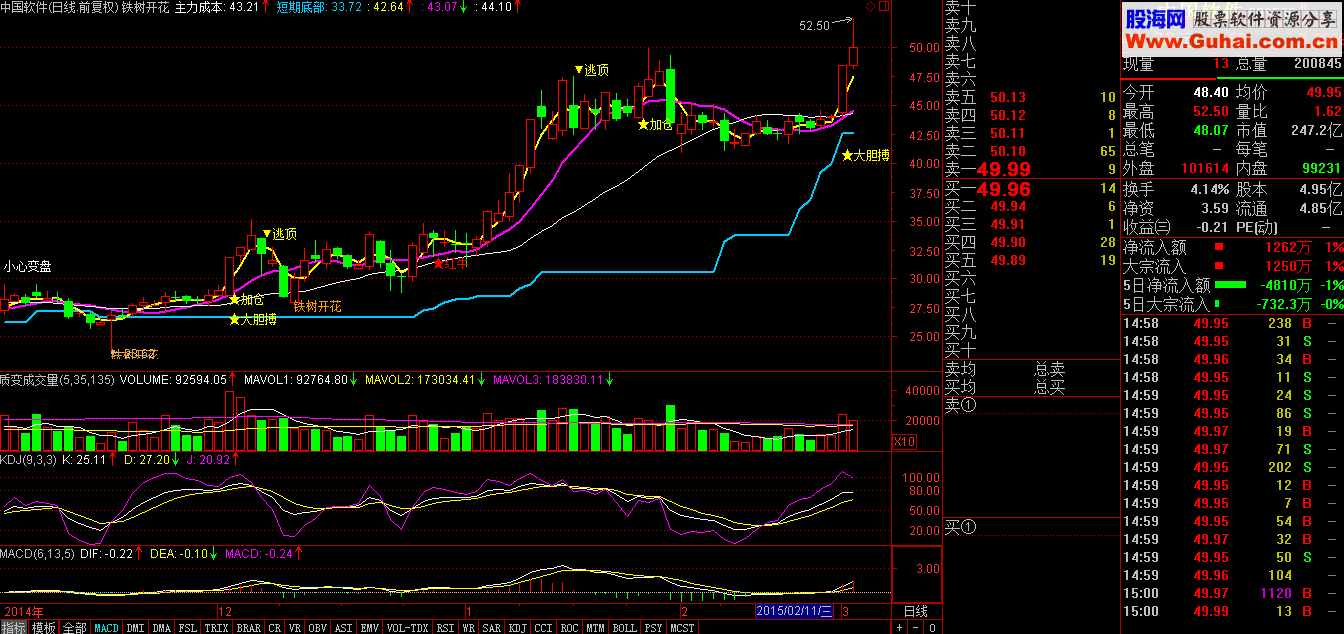Select the CCI indicator tab
Image resolution: width=1344 pixels, height=634 pixels.
544,627
